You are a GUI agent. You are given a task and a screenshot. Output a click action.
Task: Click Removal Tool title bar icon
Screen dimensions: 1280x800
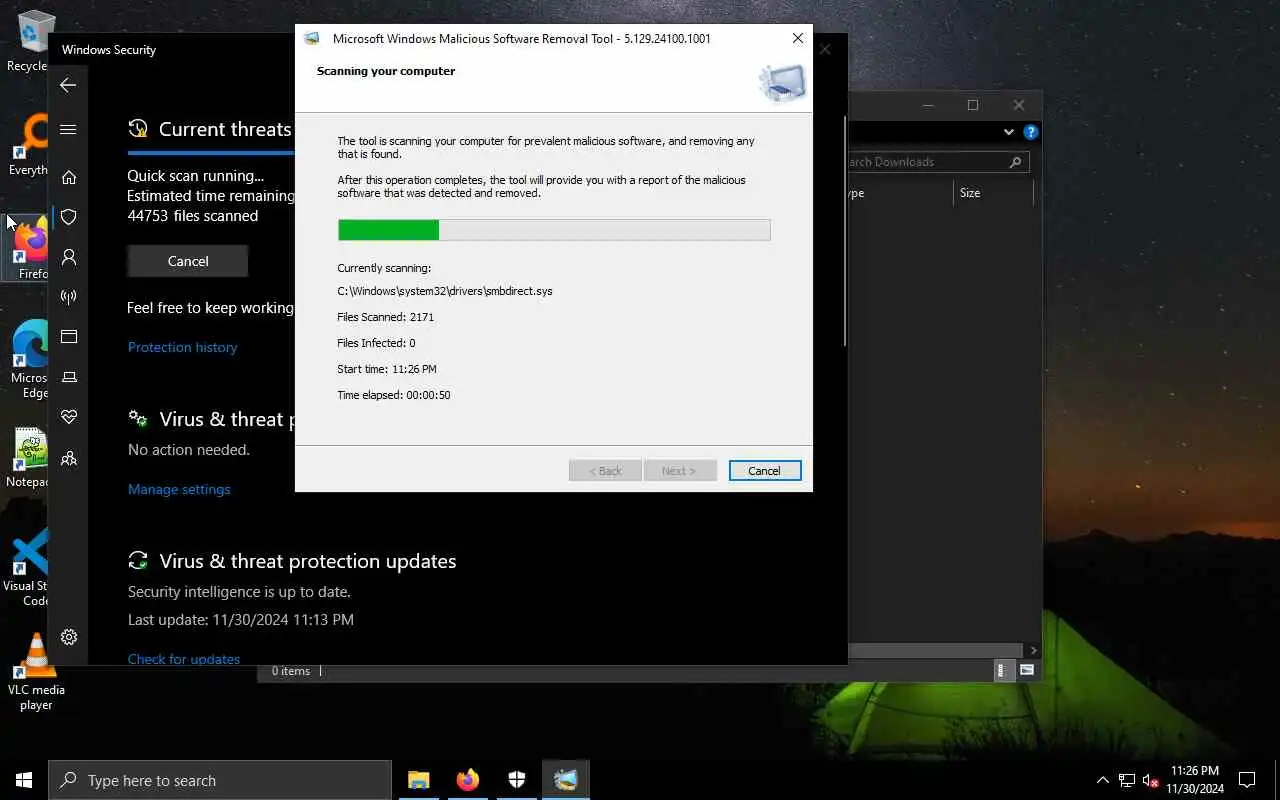312,38
